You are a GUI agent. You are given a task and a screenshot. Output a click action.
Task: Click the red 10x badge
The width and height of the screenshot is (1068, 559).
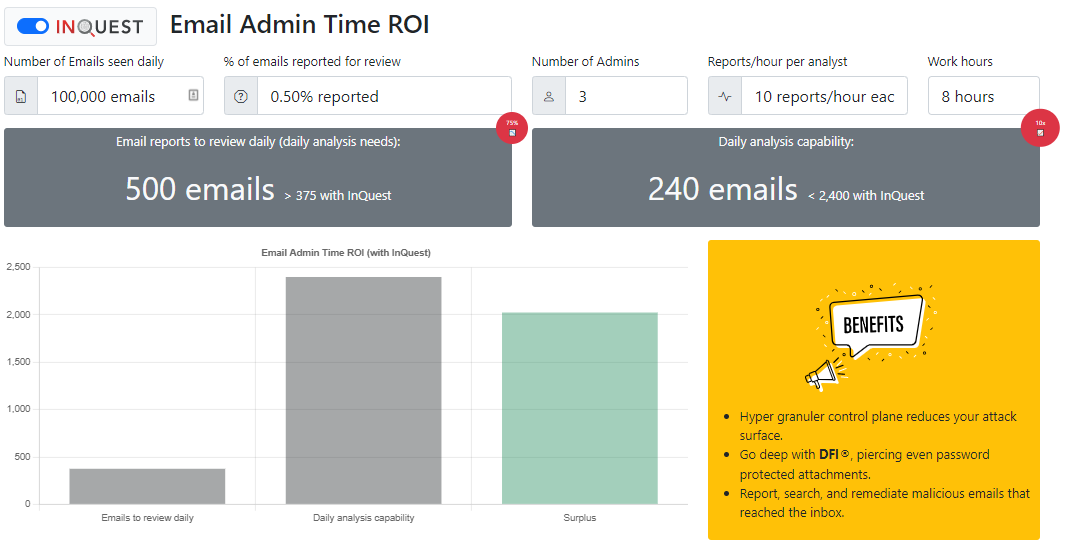point(1040,127)
